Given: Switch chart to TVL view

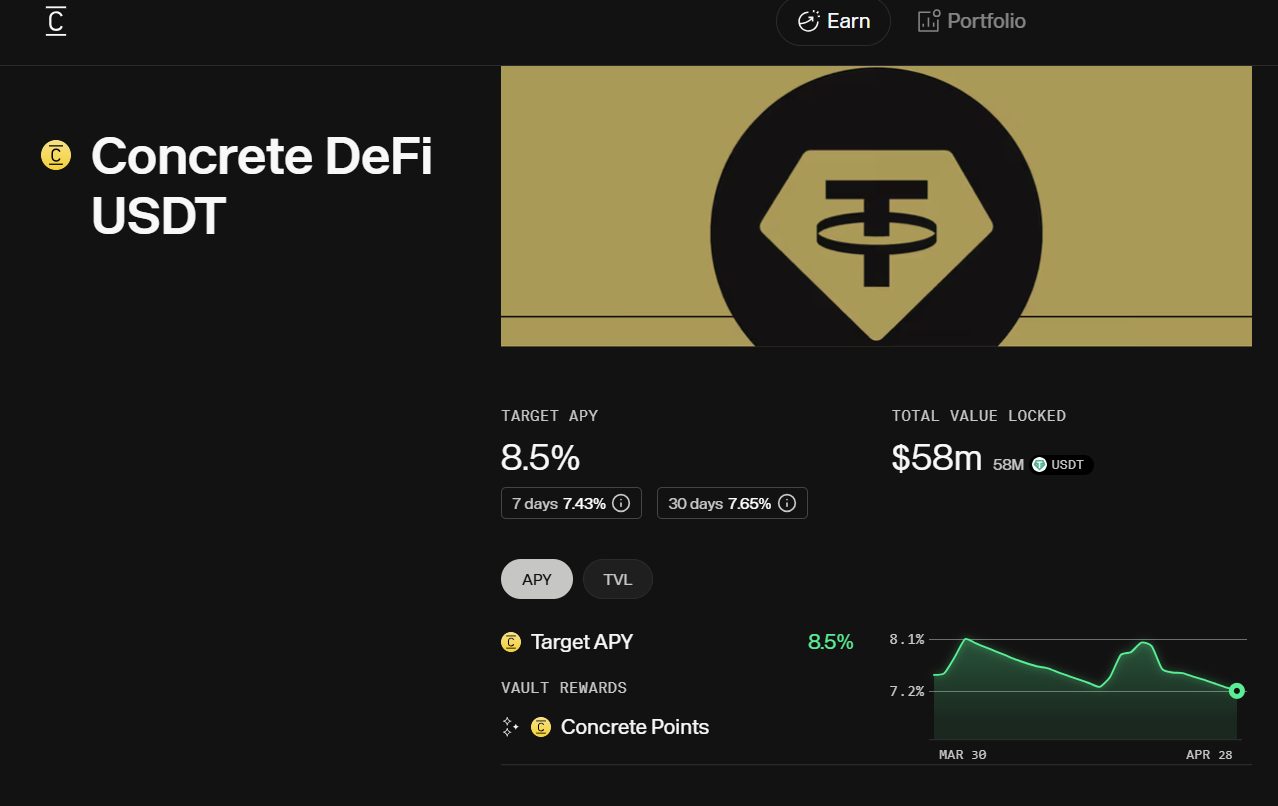Looking at the screenshot, I should point(618,579).
